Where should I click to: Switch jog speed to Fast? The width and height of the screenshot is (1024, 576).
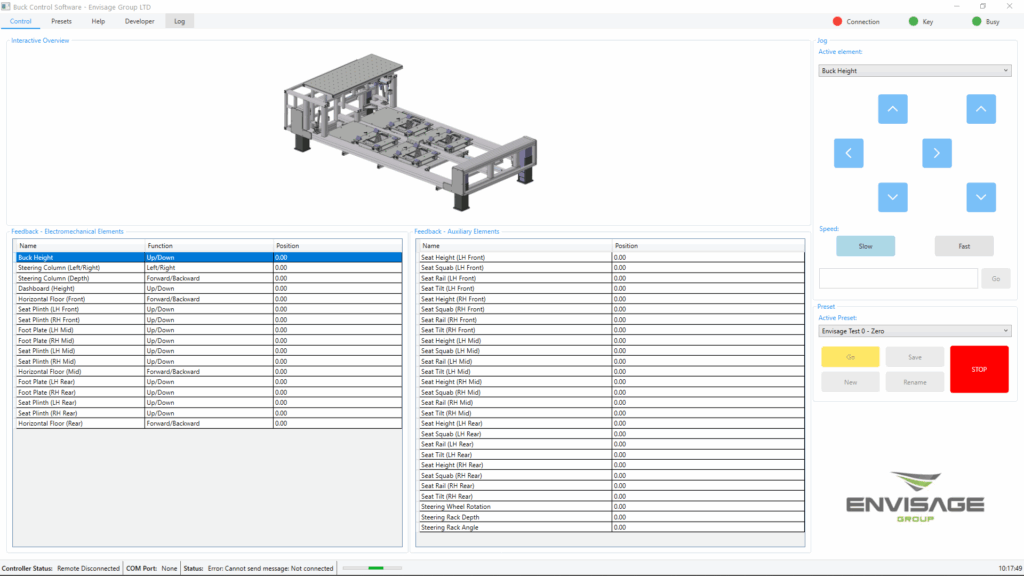963,245
